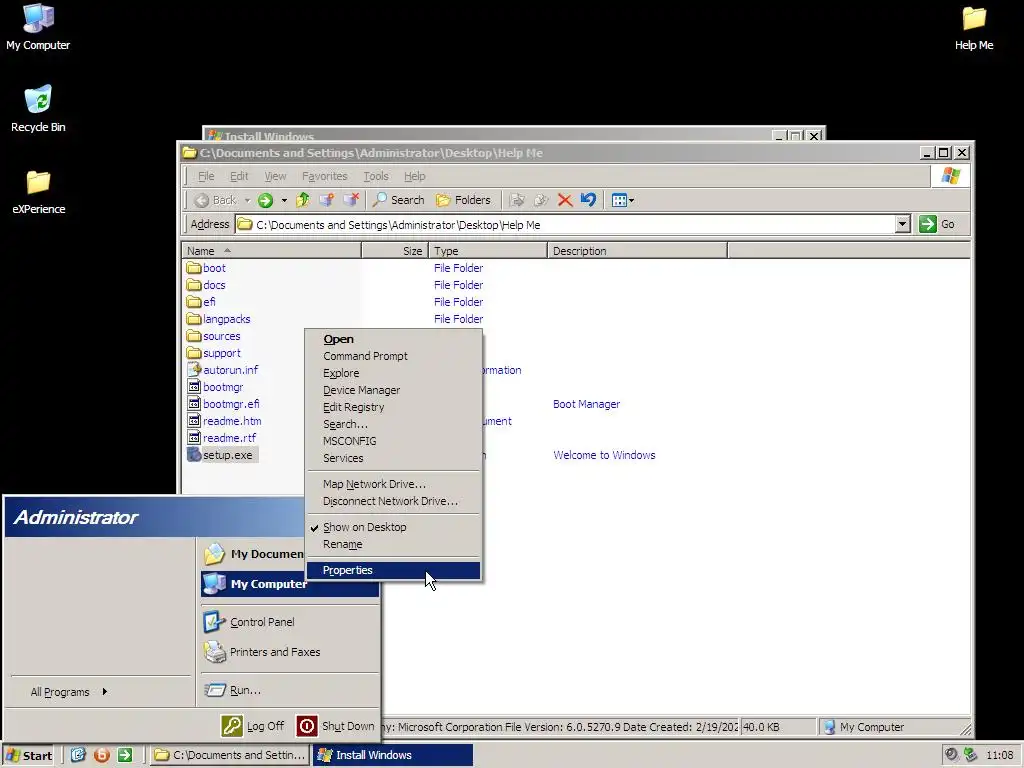This screenshot has width=1024, height=768.
Task: Toggle the Folders pane button
Action: 463,200
